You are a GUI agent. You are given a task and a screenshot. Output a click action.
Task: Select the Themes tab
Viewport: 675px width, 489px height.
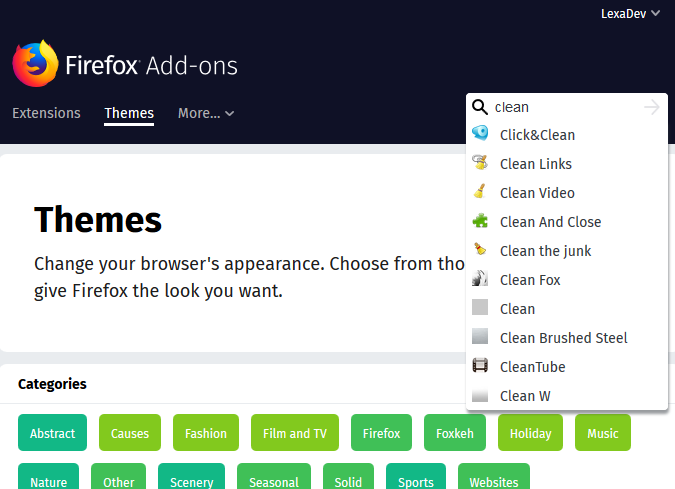(129, 113)
